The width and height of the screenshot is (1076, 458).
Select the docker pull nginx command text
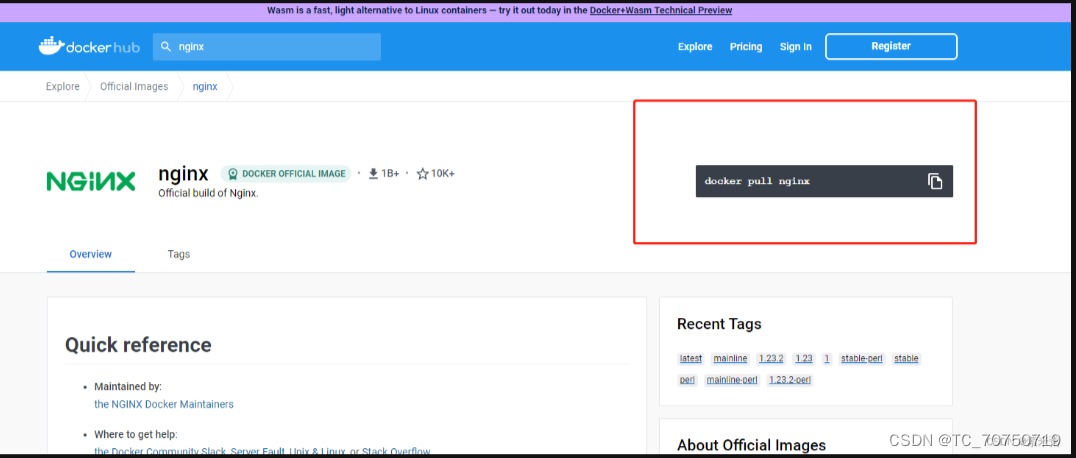(x=757, y=181)
